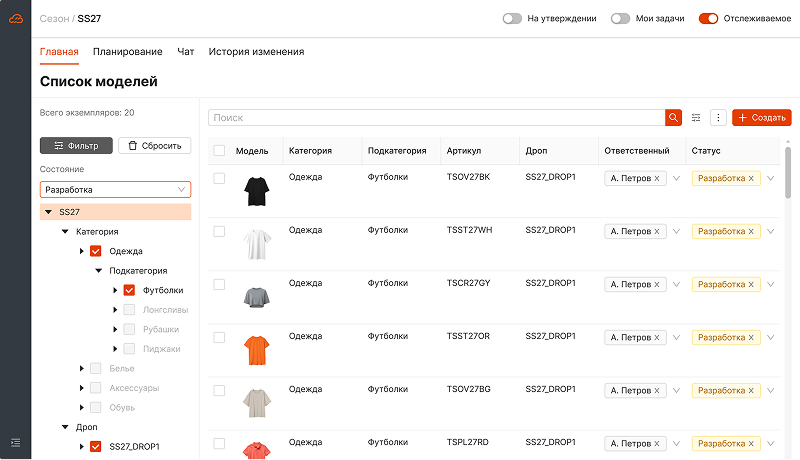Switch to the Главная tab
Screen dimensions: 800x460
(x=59, y=52)
